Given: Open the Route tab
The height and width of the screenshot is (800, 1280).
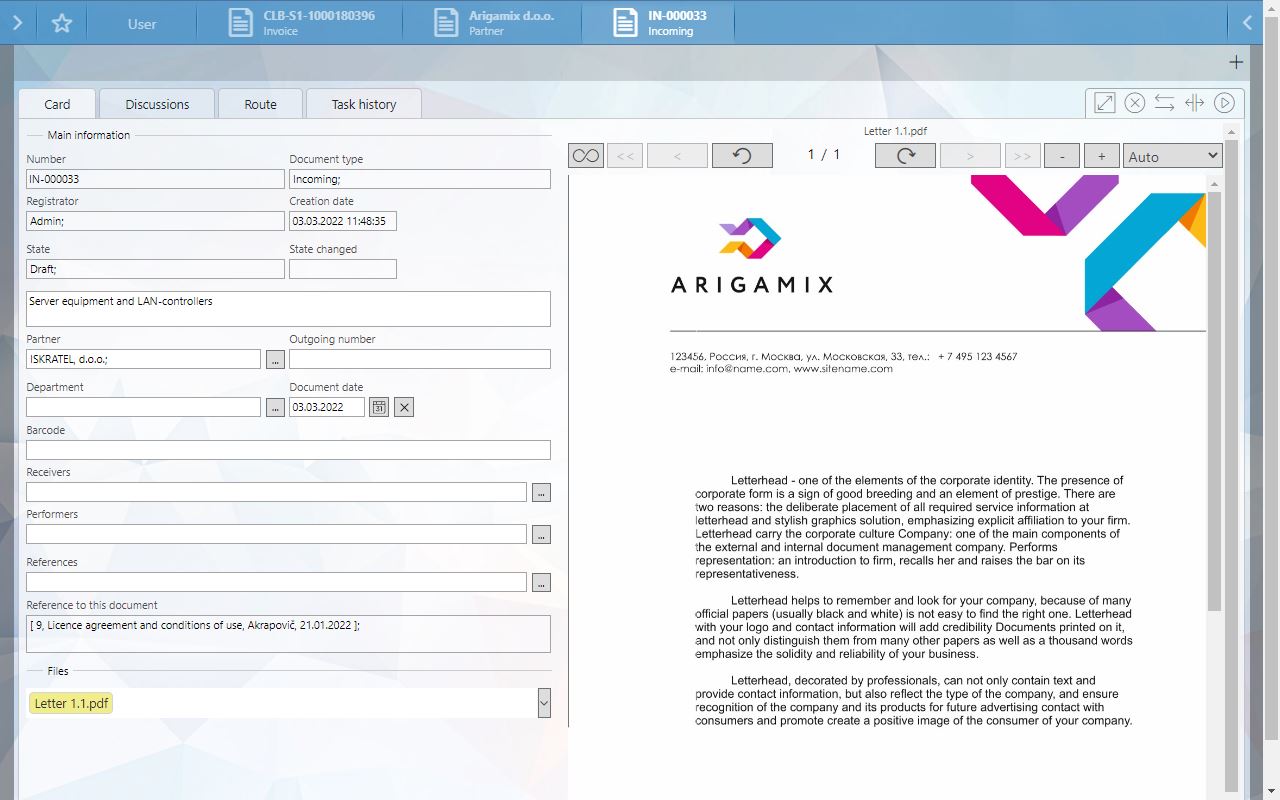Looking at the screenshot, I should (x=260, y=104).
